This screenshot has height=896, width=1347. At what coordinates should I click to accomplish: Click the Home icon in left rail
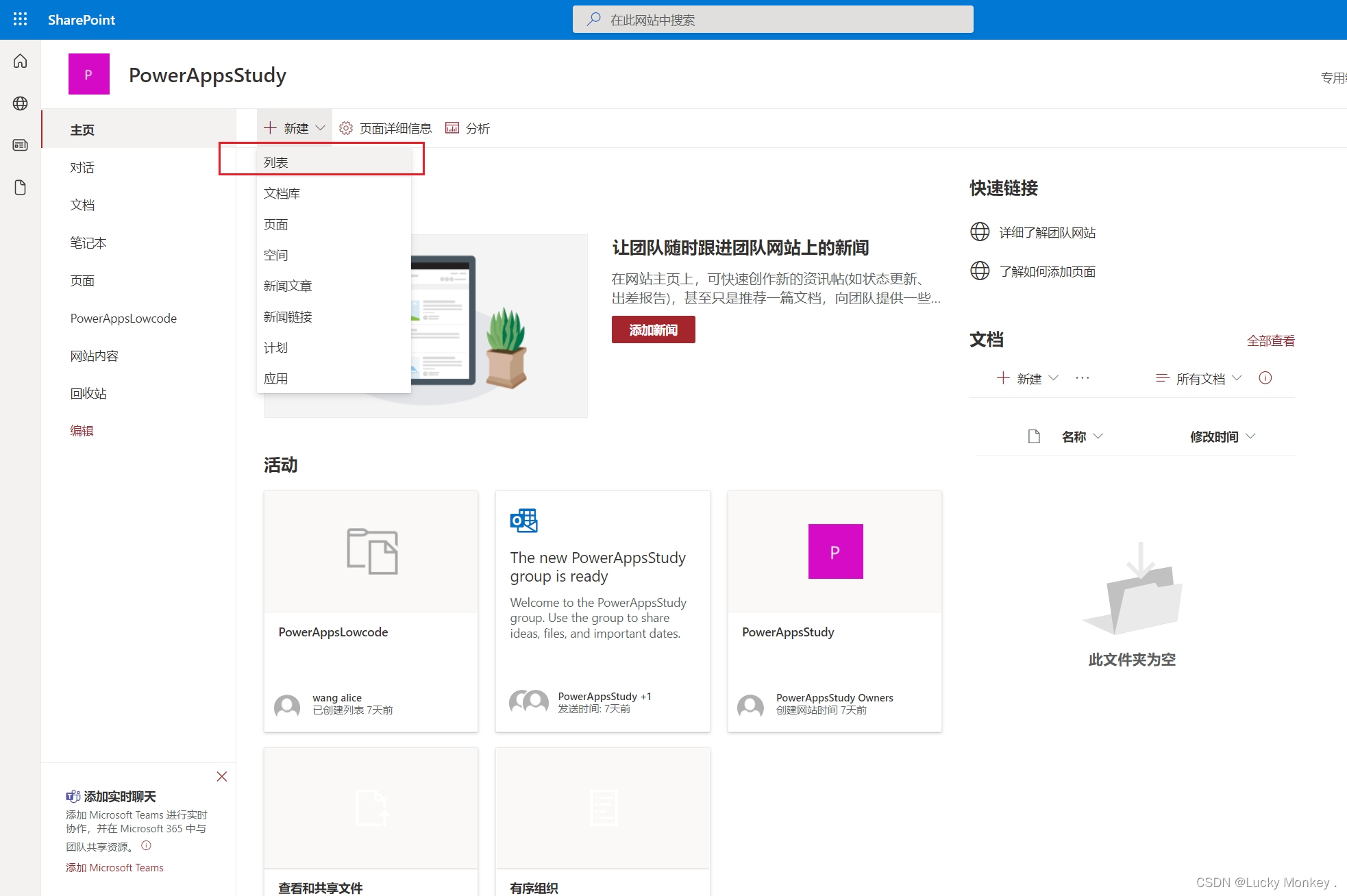(21, 62)
